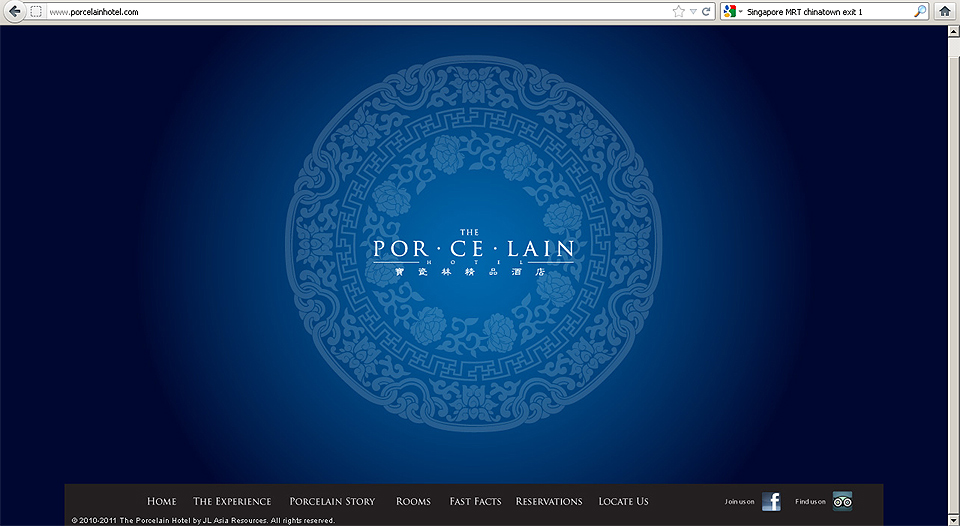Go to Reservations
The height and width of the screenshot is (526, 960).
tap(549, 502)
